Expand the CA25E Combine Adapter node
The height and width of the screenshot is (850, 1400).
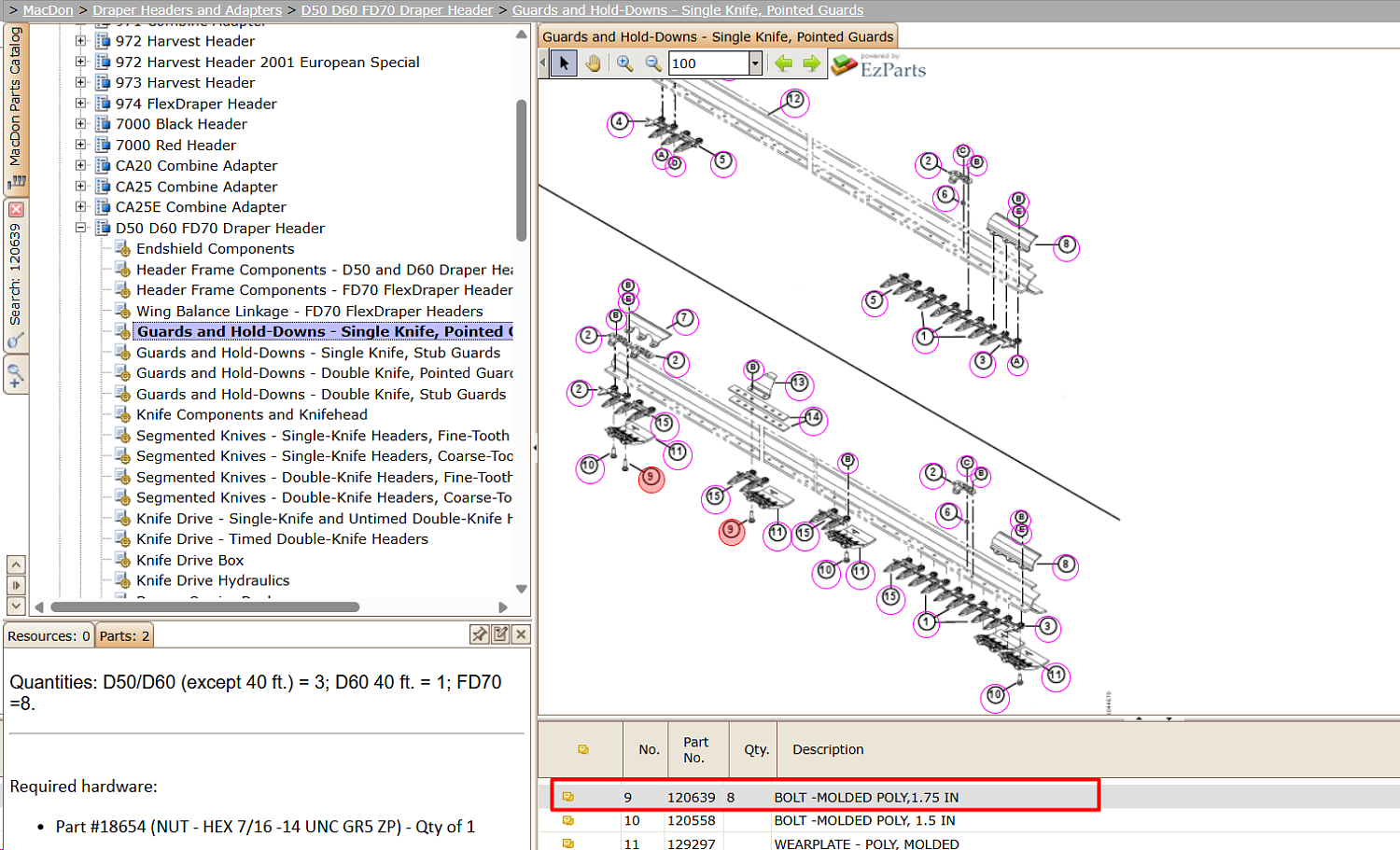[81, 207]
